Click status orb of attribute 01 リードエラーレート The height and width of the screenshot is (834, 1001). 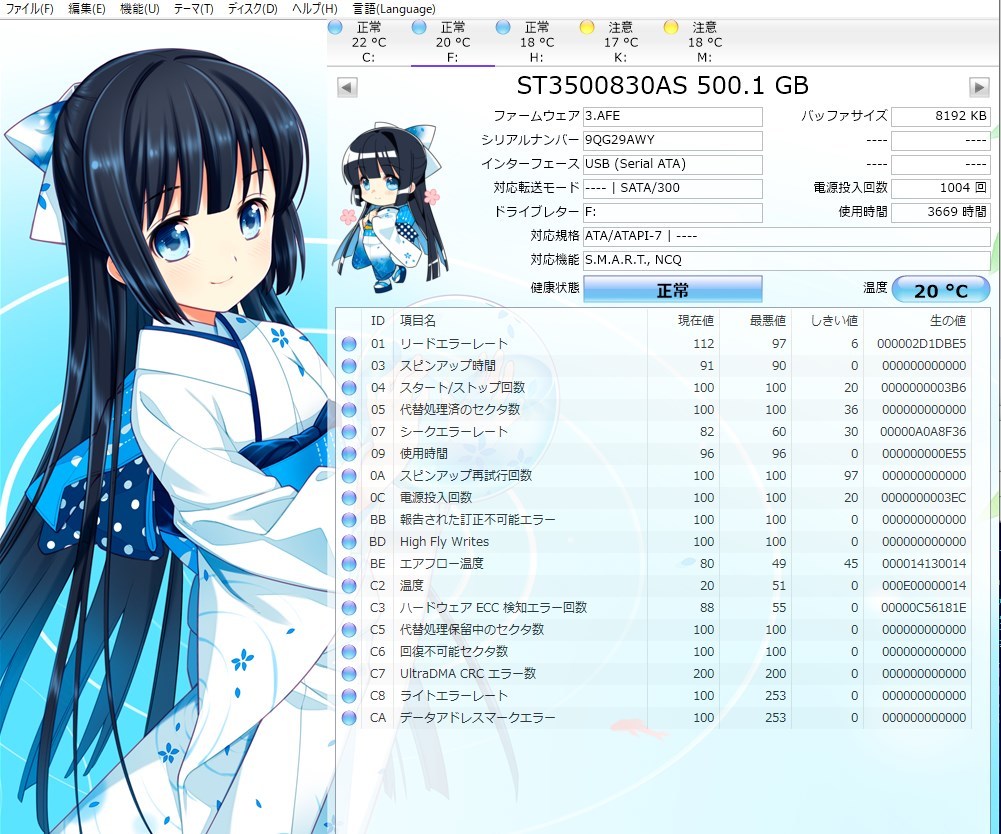[349, 344]
